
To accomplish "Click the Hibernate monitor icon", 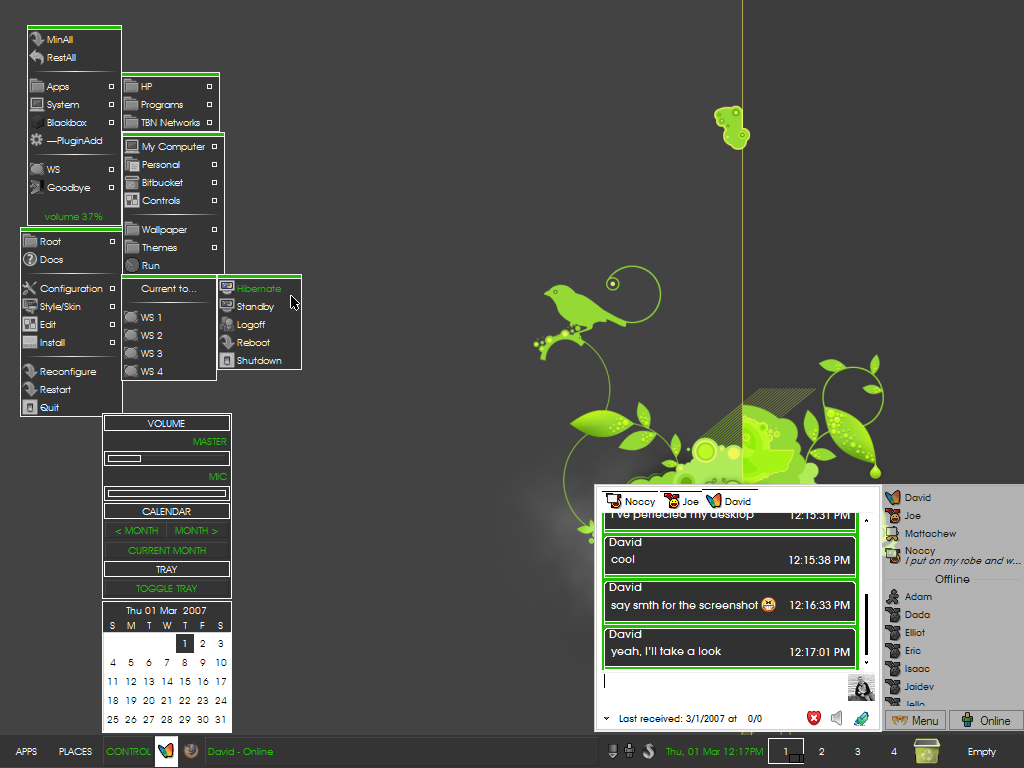I will 227,287.
